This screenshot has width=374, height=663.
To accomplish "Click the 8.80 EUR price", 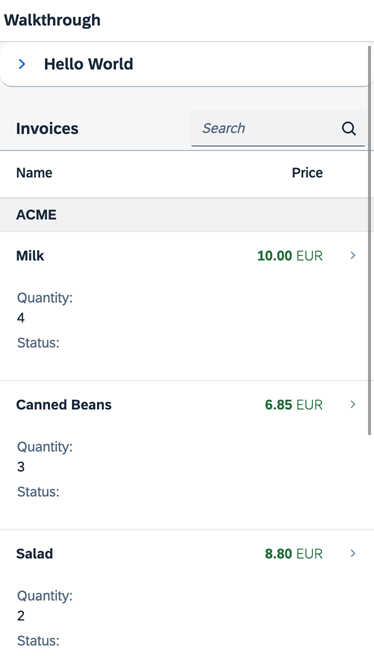I will coord(294,553).
